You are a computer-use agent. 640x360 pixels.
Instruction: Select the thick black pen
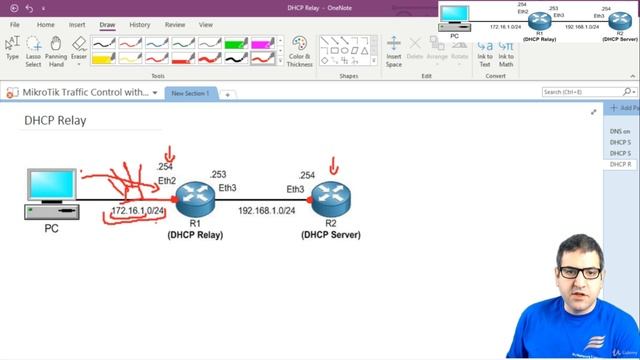(x=236, y=58)
